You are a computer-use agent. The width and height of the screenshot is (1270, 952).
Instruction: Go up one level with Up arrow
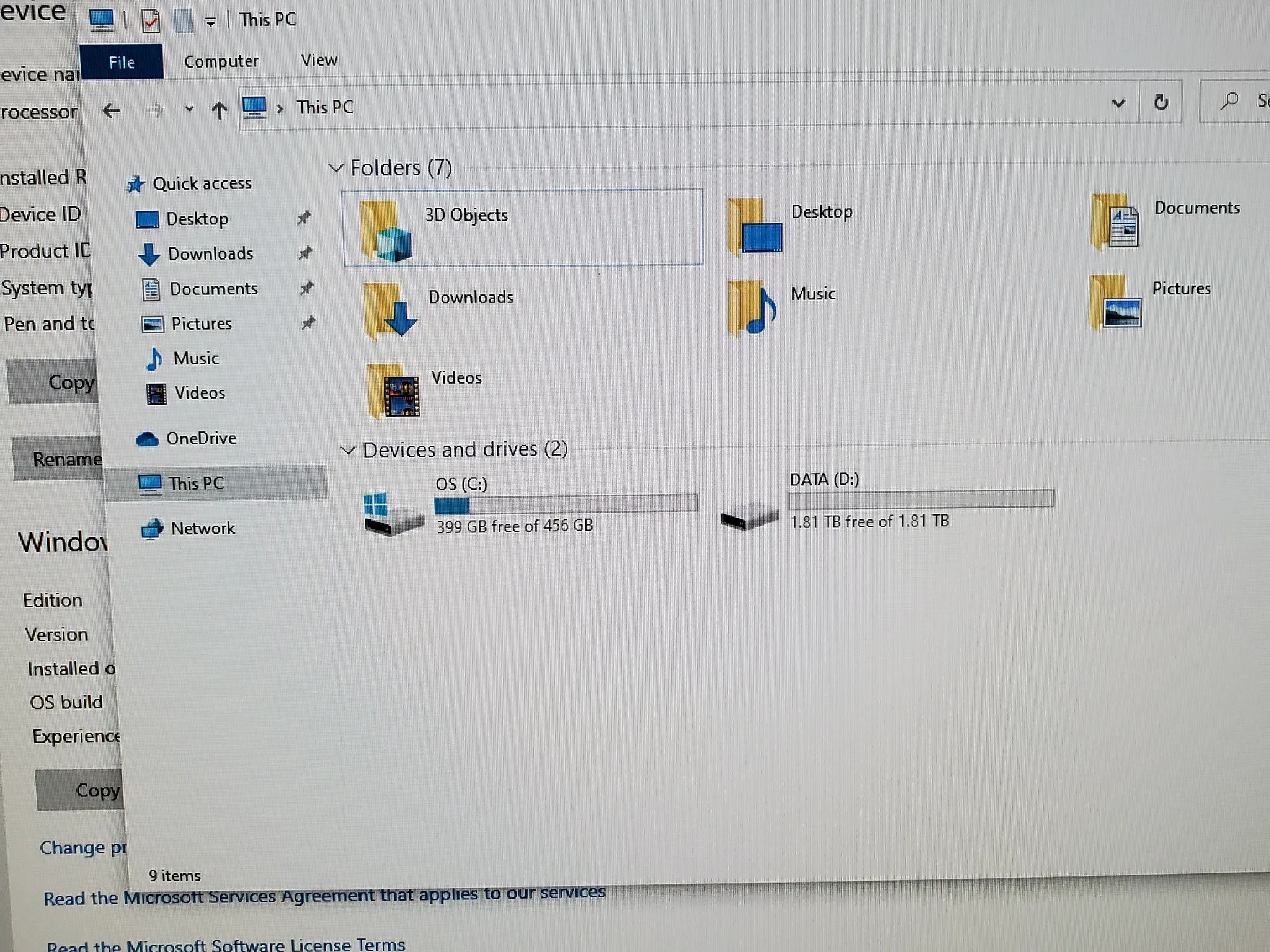tap(219, 110)
